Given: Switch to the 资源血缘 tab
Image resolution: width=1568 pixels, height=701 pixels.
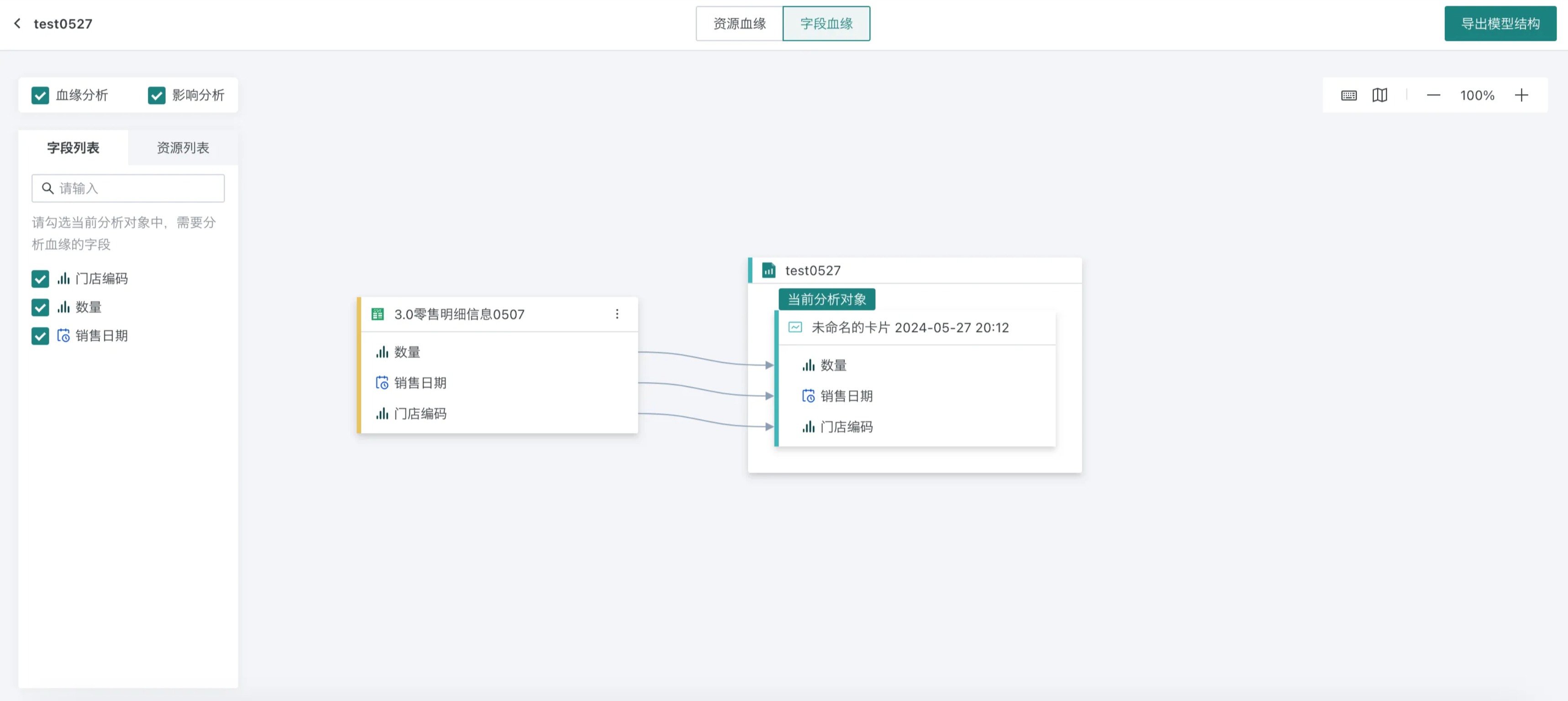Looking at the screenshot, I should tap(739, 24).
